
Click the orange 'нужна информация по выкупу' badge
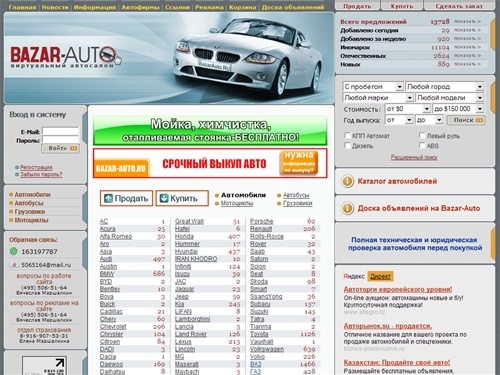[299, 163]
